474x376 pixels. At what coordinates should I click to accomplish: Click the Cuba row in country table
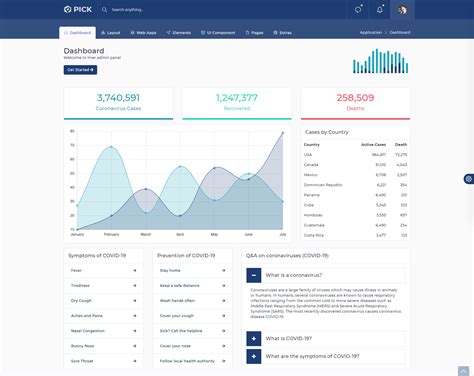pos(355,205)
